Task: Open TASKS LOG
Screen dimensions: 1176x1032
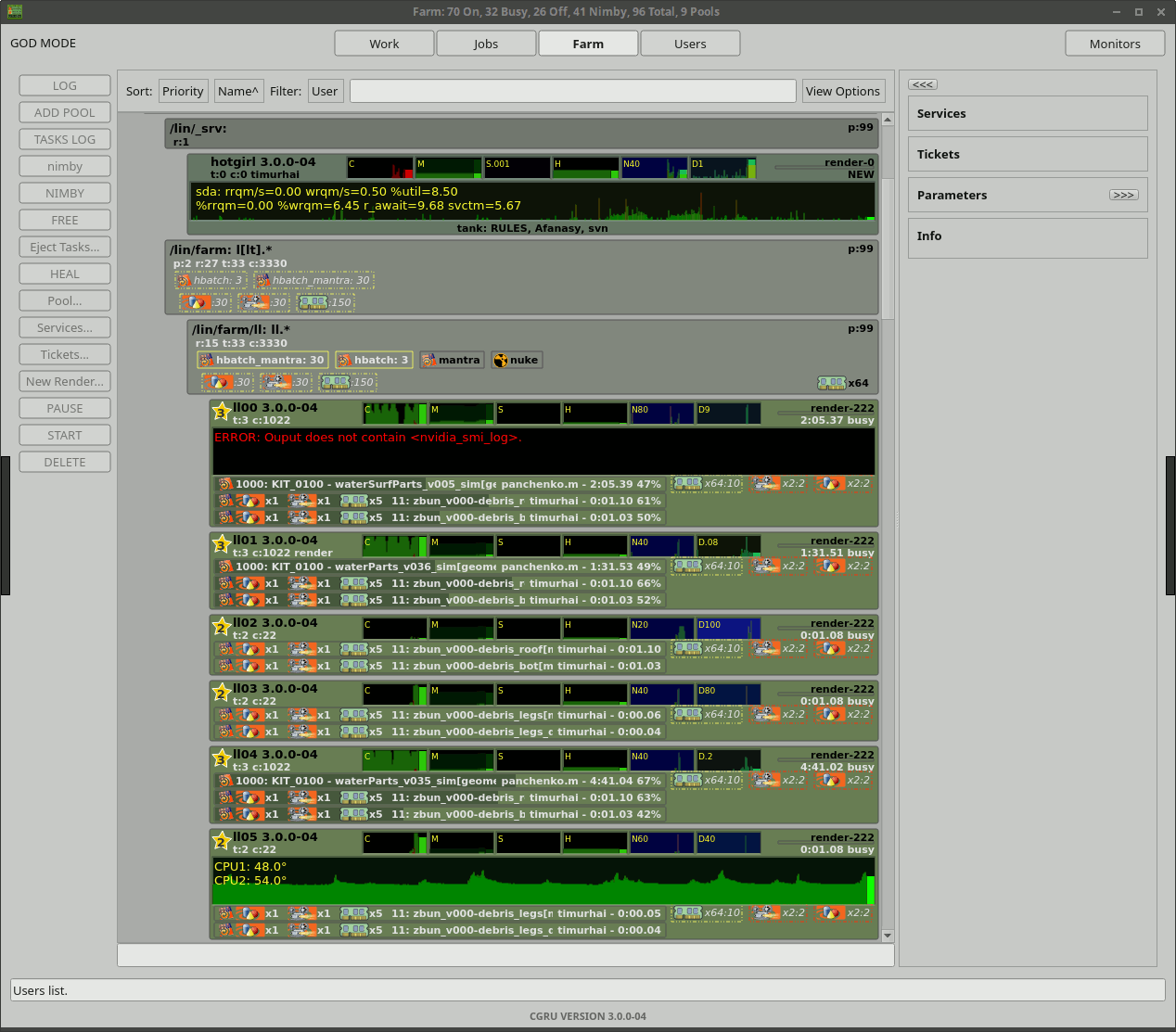Action: tap(65, 139)
